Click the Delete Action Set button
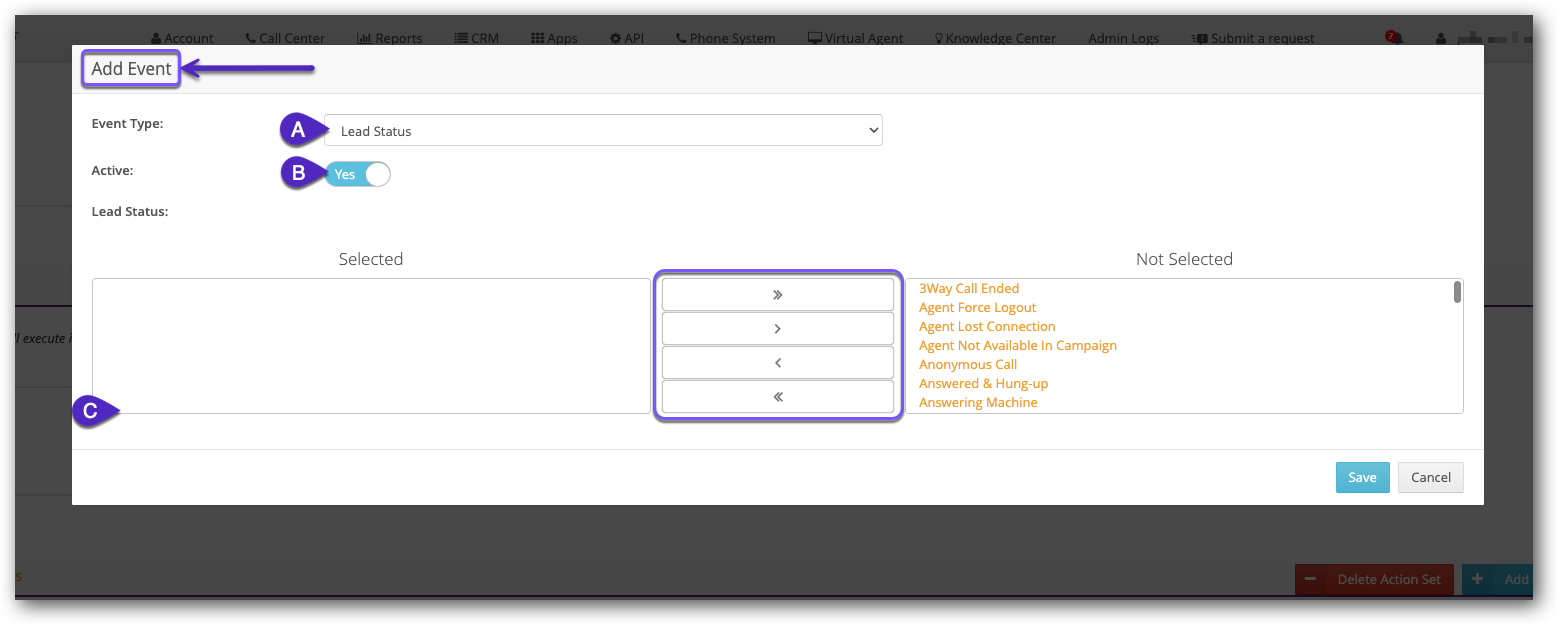 [x=1374, y=579]
